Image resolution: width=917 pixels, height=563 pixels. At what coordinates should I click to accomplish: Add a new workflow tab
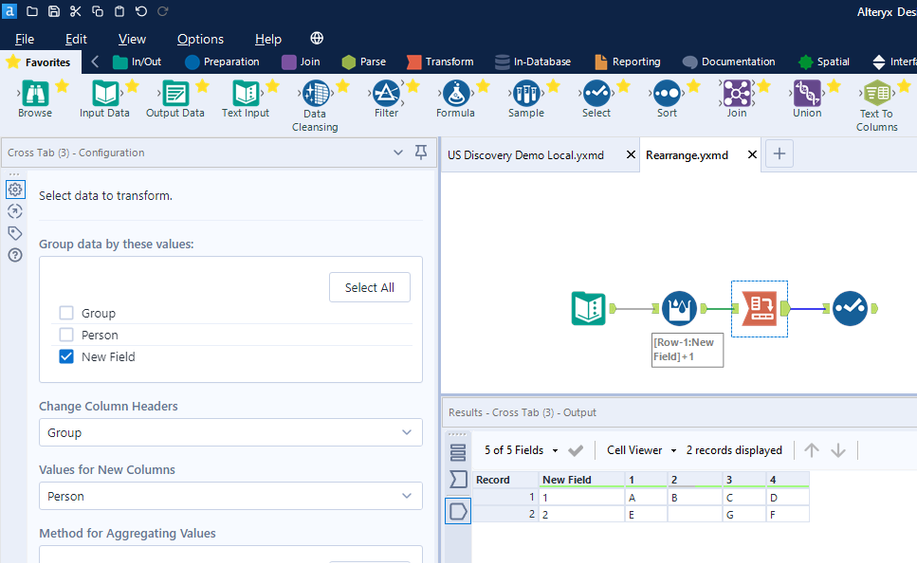click(x=779, y=154)
